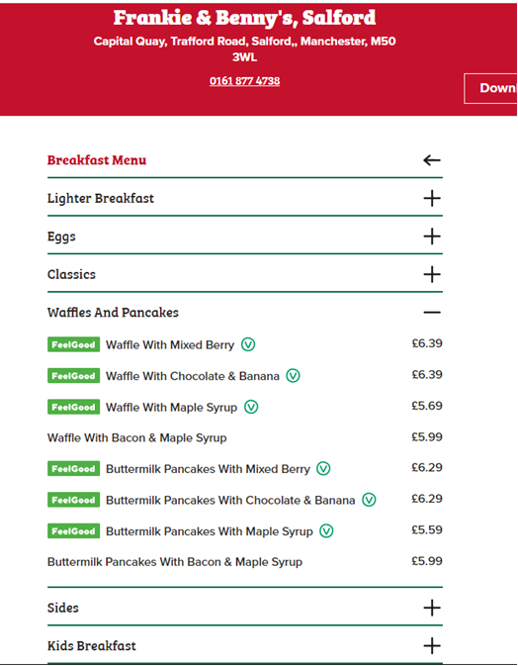The height and width of the screenshot is (666, 518).
Task: Collapse Waffles And Pancakes with minus icon
Action: (432, 313)
